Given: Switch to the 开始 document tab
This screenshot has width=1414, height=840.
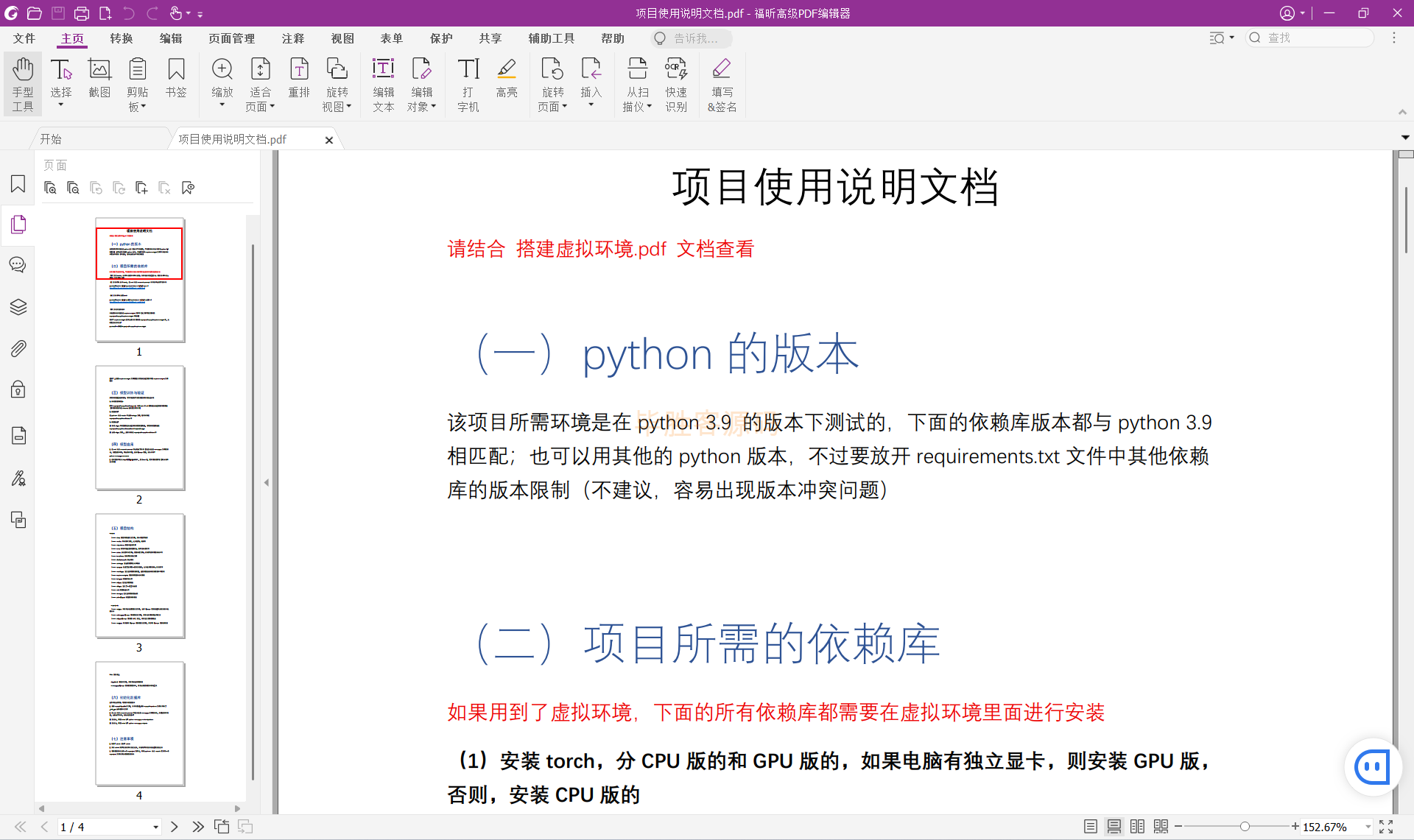Looking at the screenshot, I should (52, 139).
